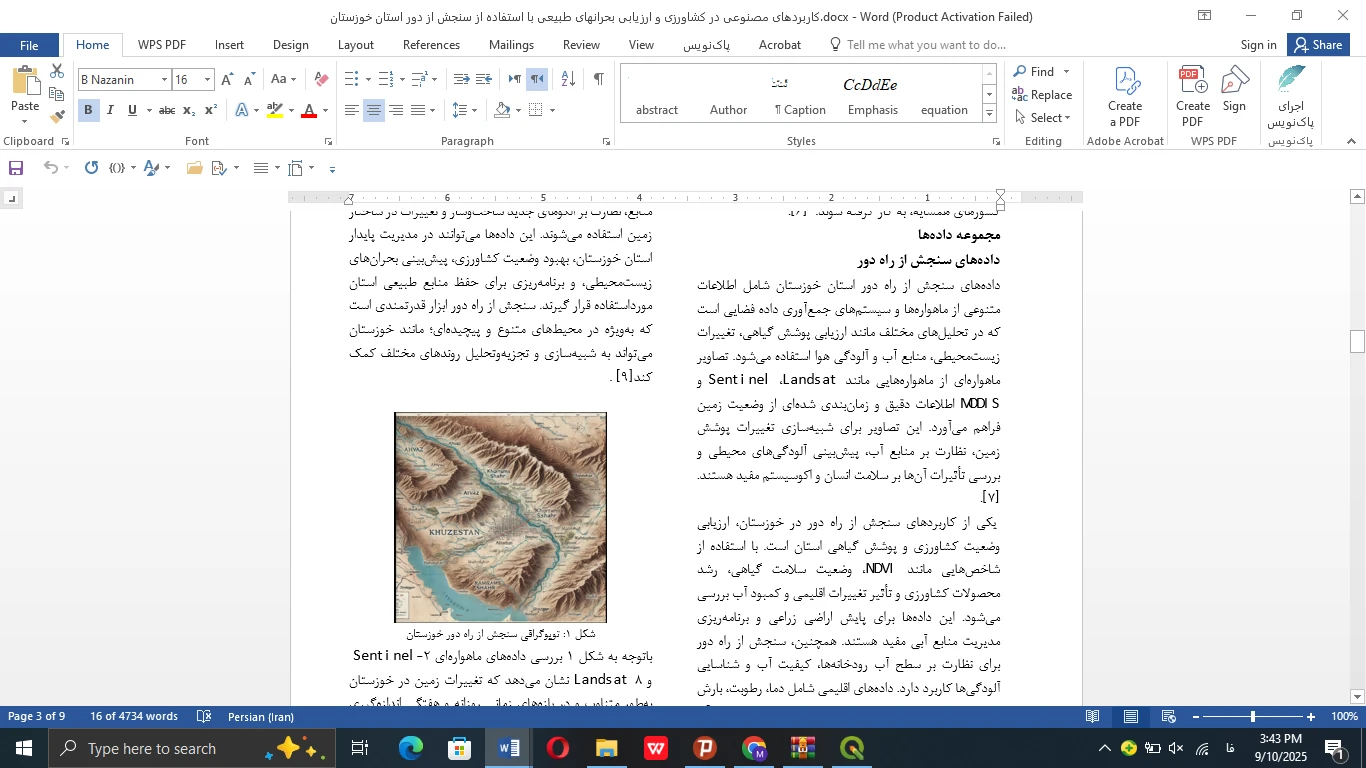This screenshot has width=1366, height=768.
Task: Click the Increase Indent icon
Action: click(483, 79)
